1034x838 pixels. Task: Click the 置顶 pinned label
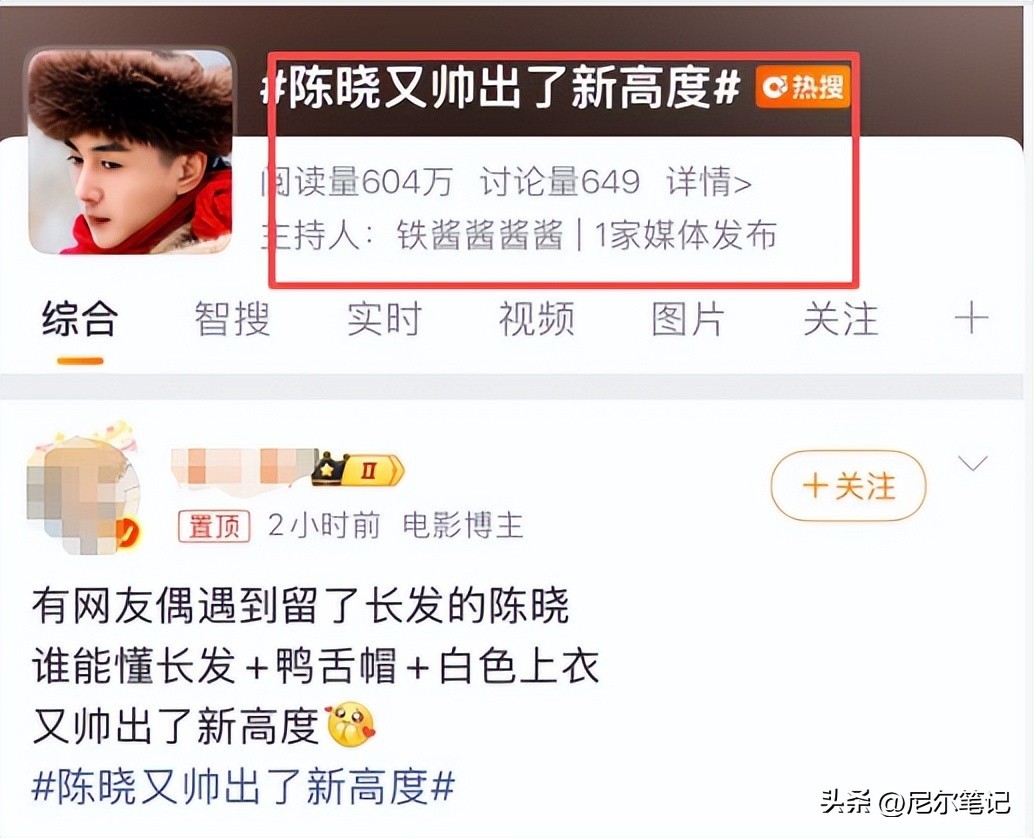tap(214, 526)
